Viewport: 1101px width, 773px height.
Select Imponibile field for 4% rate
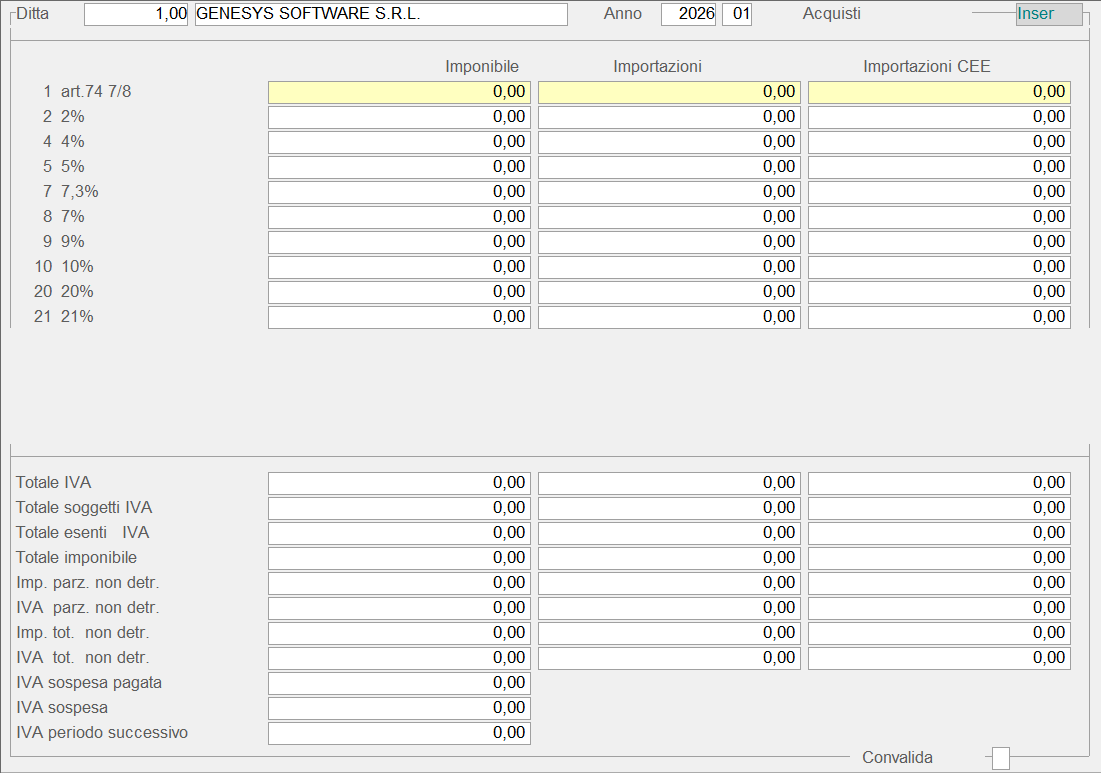pos(399,142)
